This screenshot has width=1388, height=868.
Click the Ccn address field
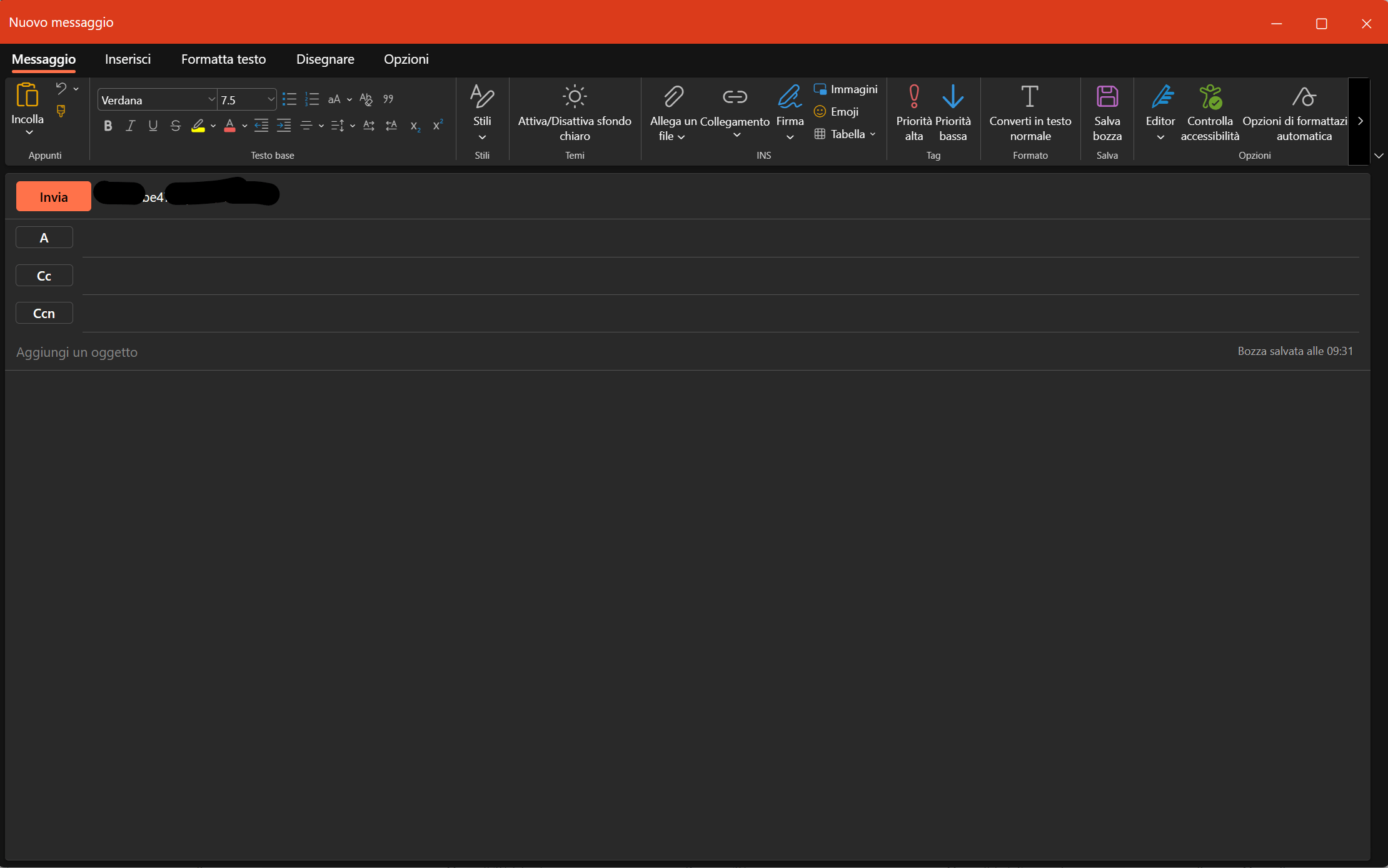[721, 313]
